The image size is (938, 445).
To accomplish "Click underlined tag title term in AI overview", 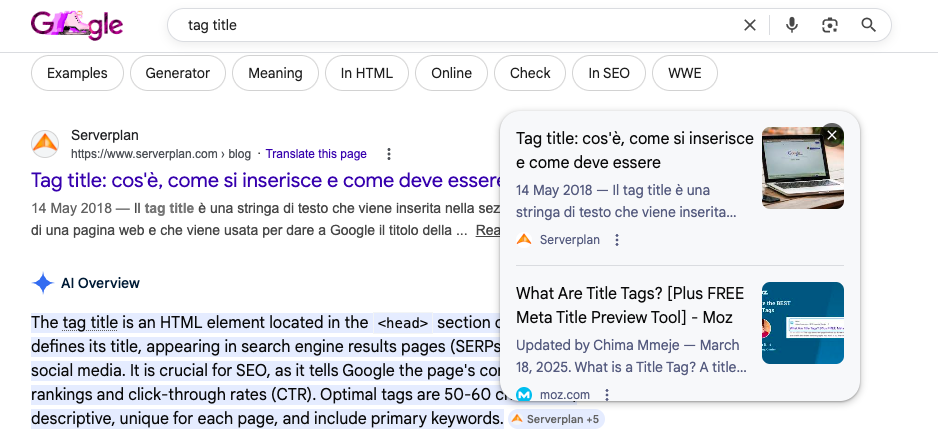I will coord(90,323).
